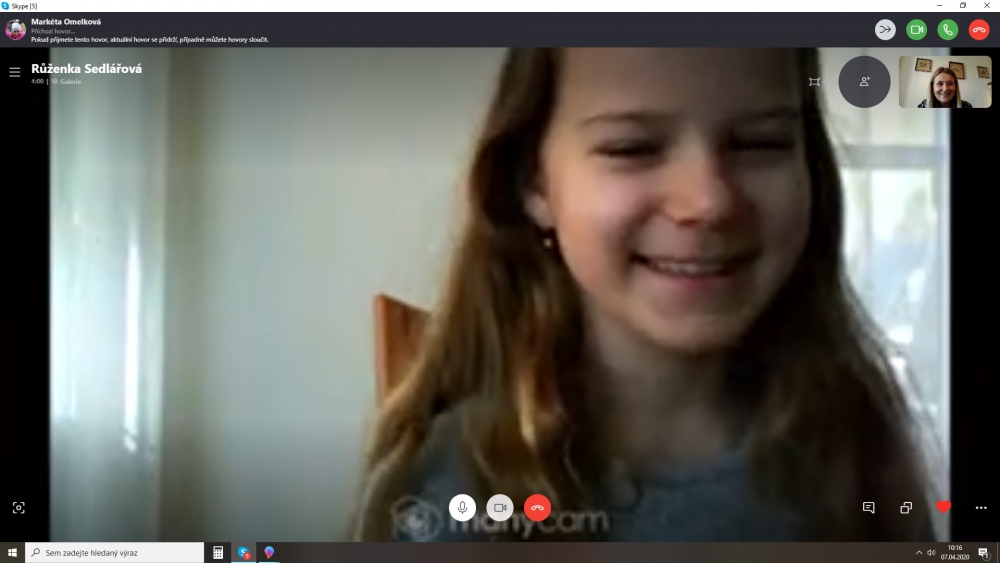Add a person to the call

(864, 82)
